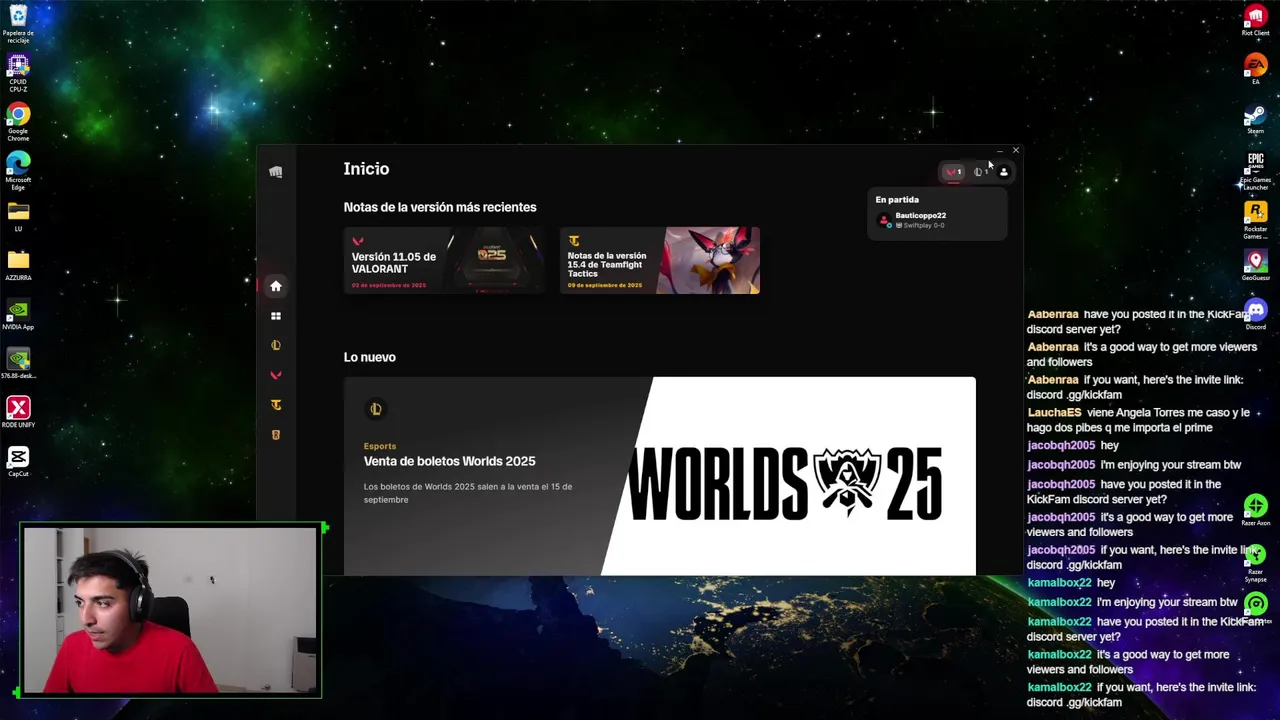Open Papelera de reciclaje on the desktop
This screenshot has height=720, width=1280.
pyautogui.click(x=18, y=24)
